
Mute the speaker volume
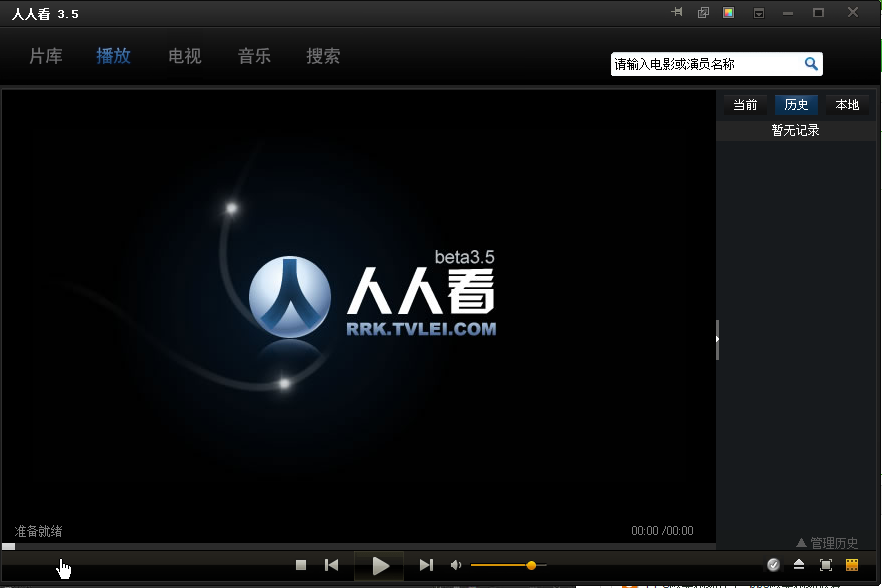(456, 565)
